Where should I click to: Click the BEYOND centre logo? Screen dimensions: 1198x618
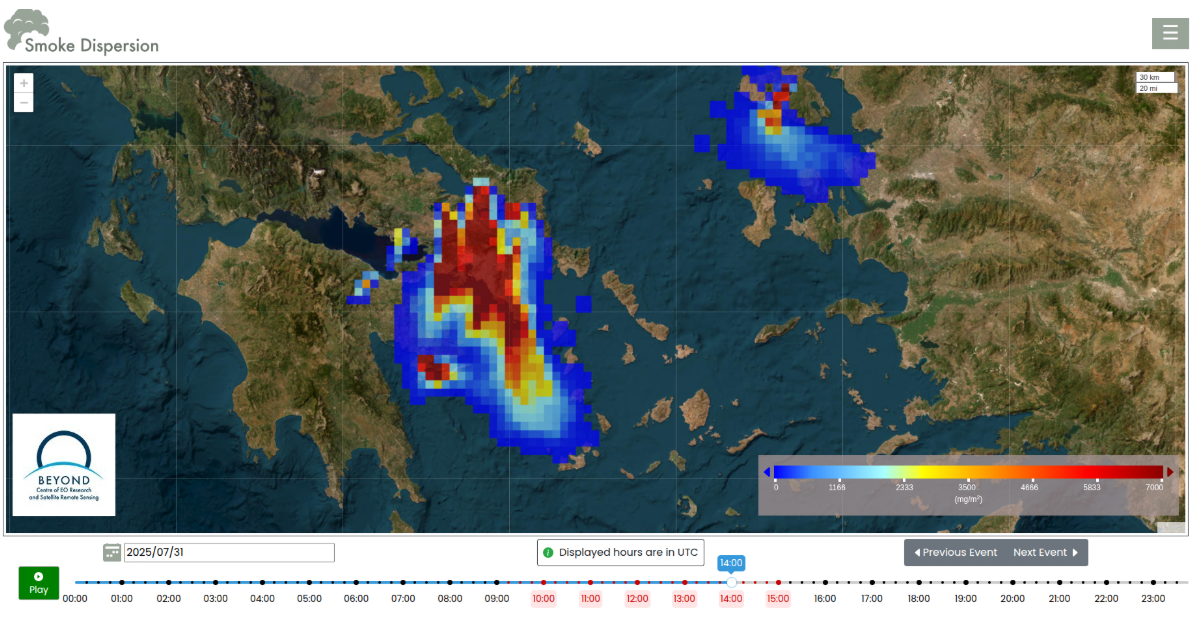coord(64,464)
